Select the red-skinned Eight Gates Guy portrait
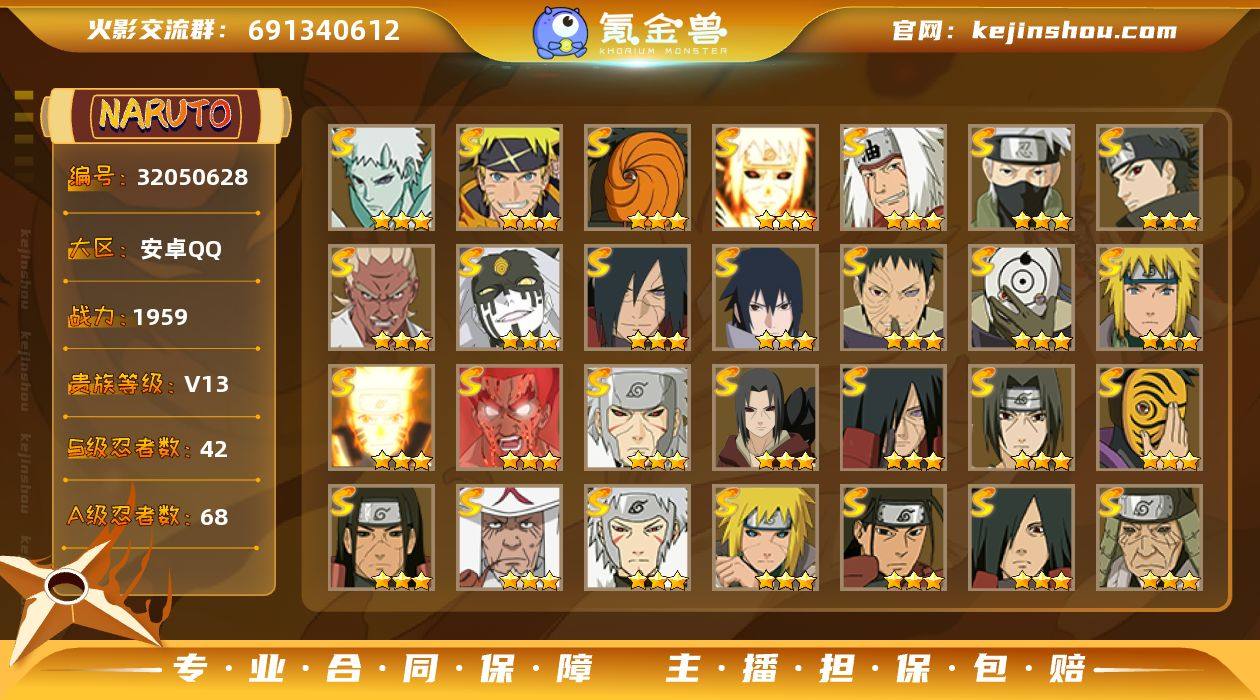This screenshot has height=700, width=1260. [x=509, y=417]
